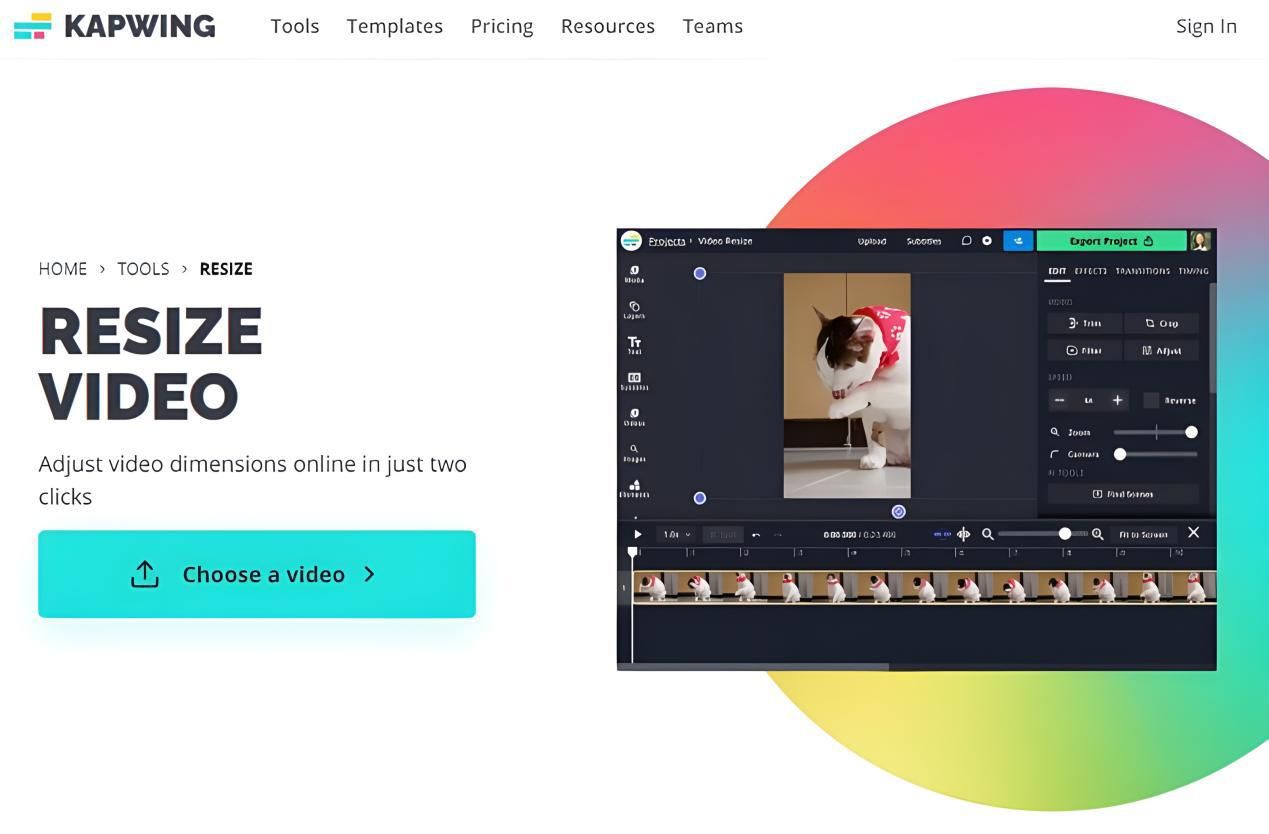Viewport: 1269px width, 834px height.
Task: Select the cat video clip on the timeline
Action: coord(925,587)
